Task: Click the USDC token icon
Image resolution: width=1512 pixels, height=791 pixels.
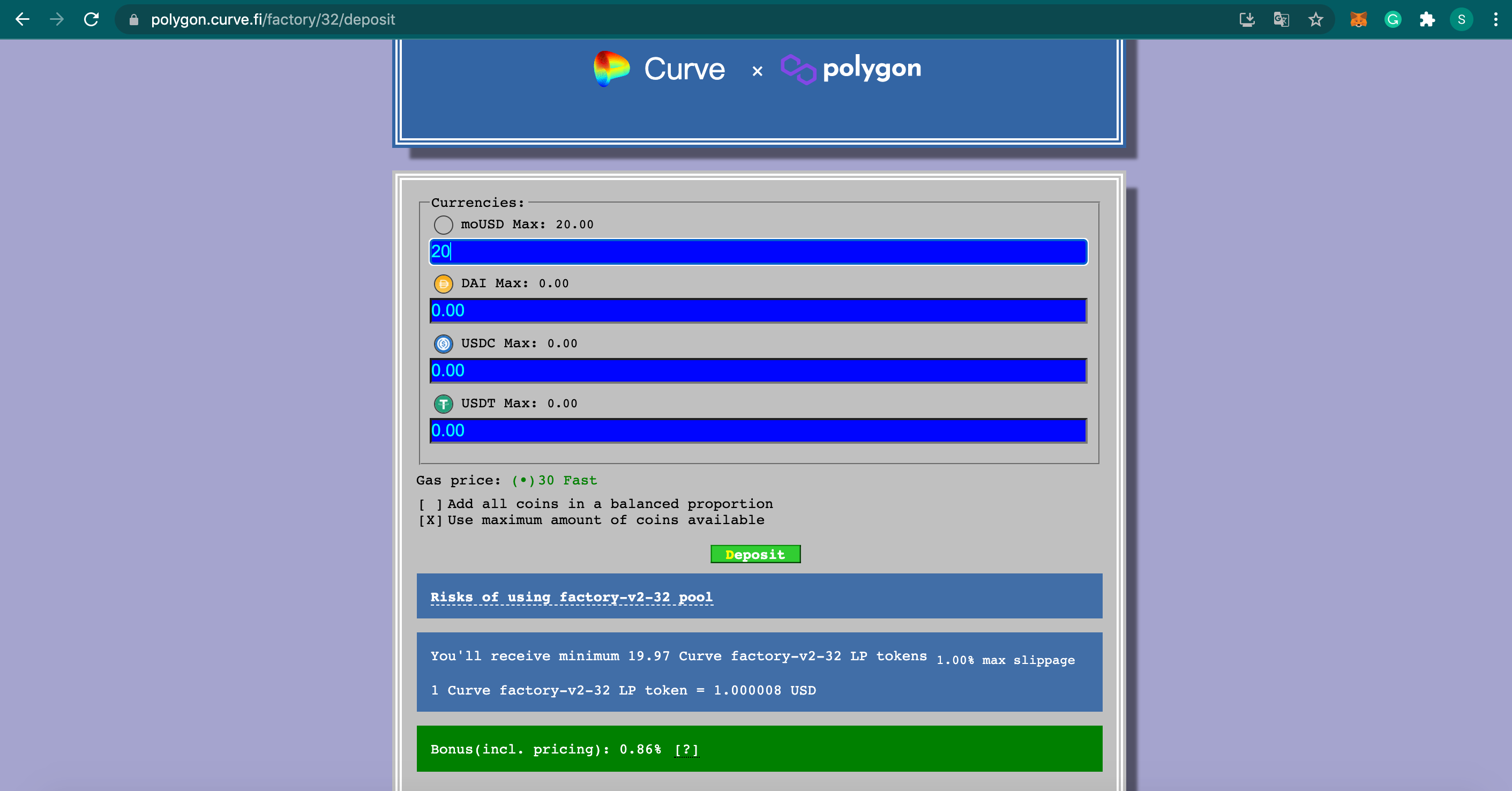Action: 443,344
